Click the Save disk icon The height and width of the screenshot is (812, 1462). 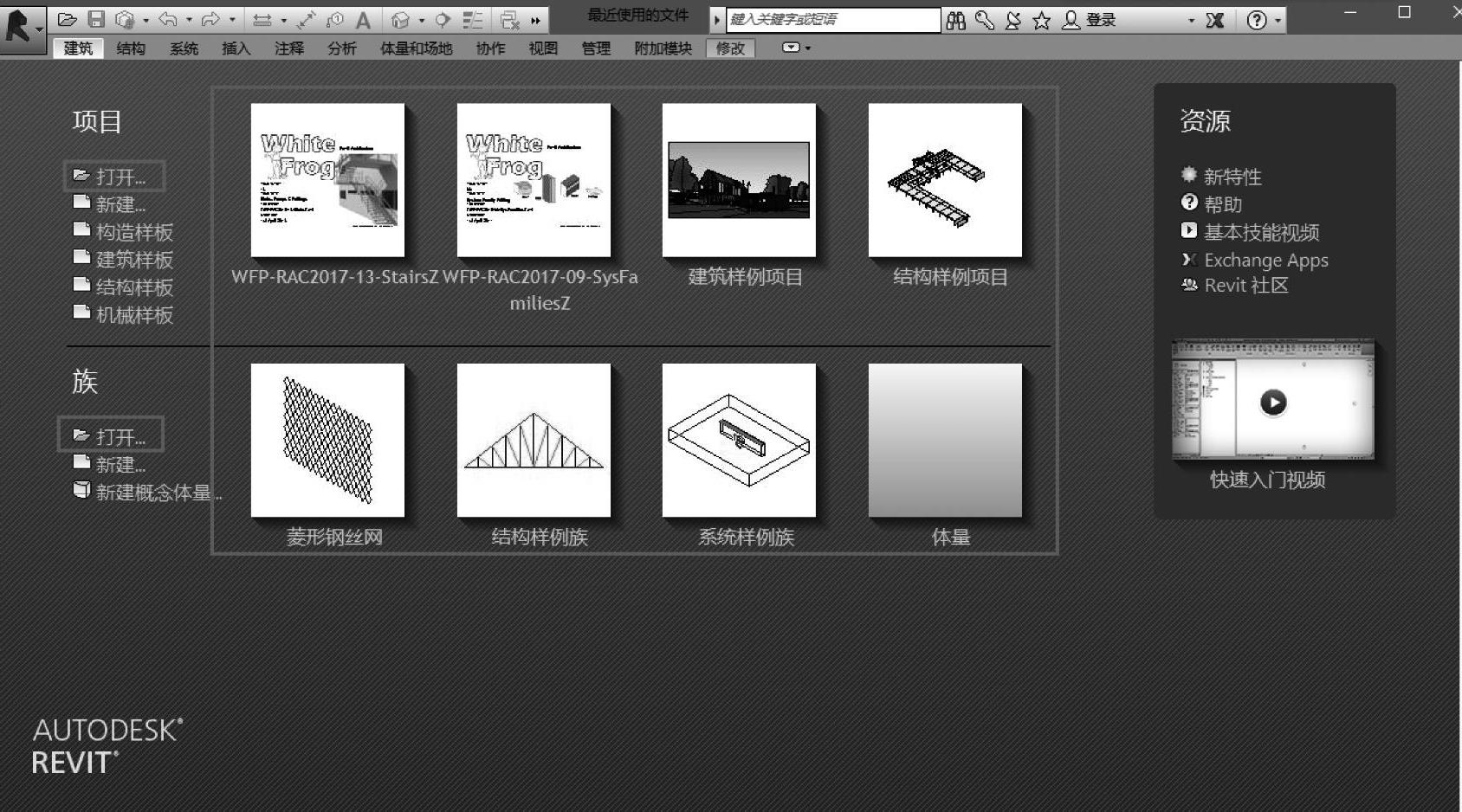point(96,20)
